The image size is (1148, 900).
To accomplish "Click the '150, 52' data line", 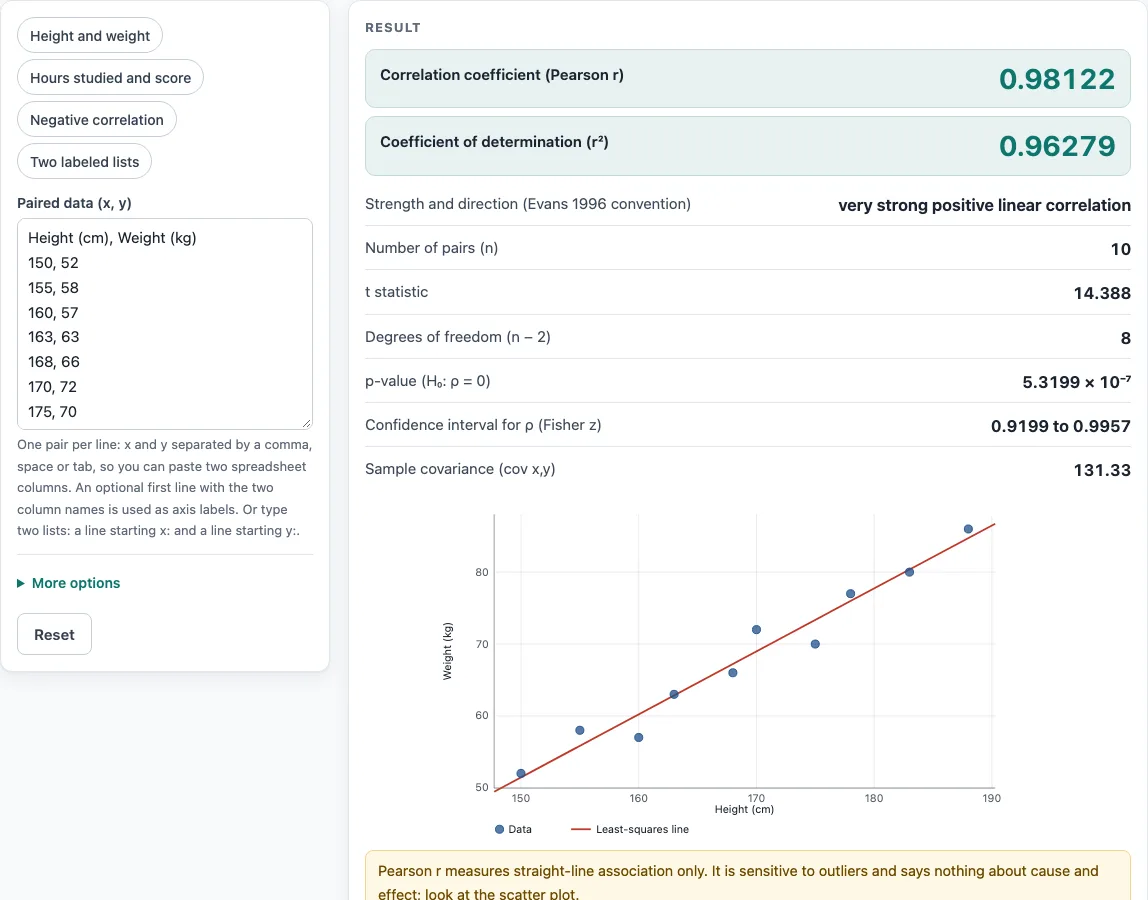I will point(53,263).
